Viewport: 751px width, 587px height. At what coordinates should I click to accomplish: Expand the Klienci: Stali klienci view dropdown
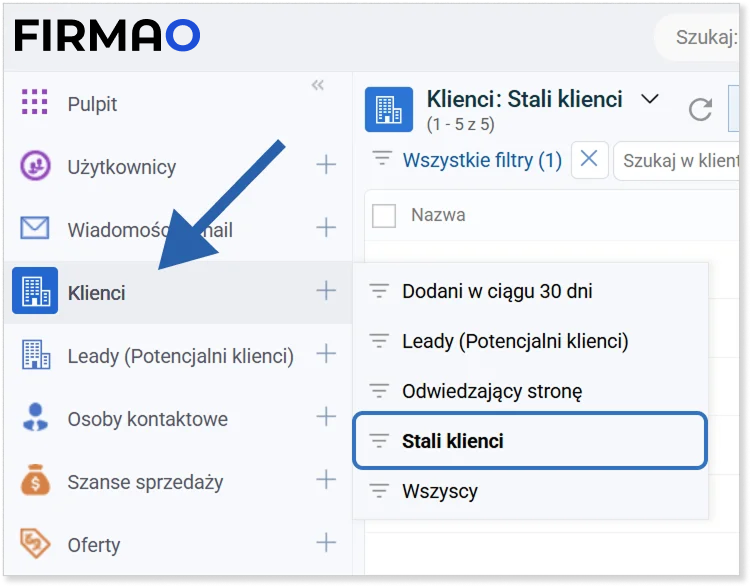tap(650, 99)
